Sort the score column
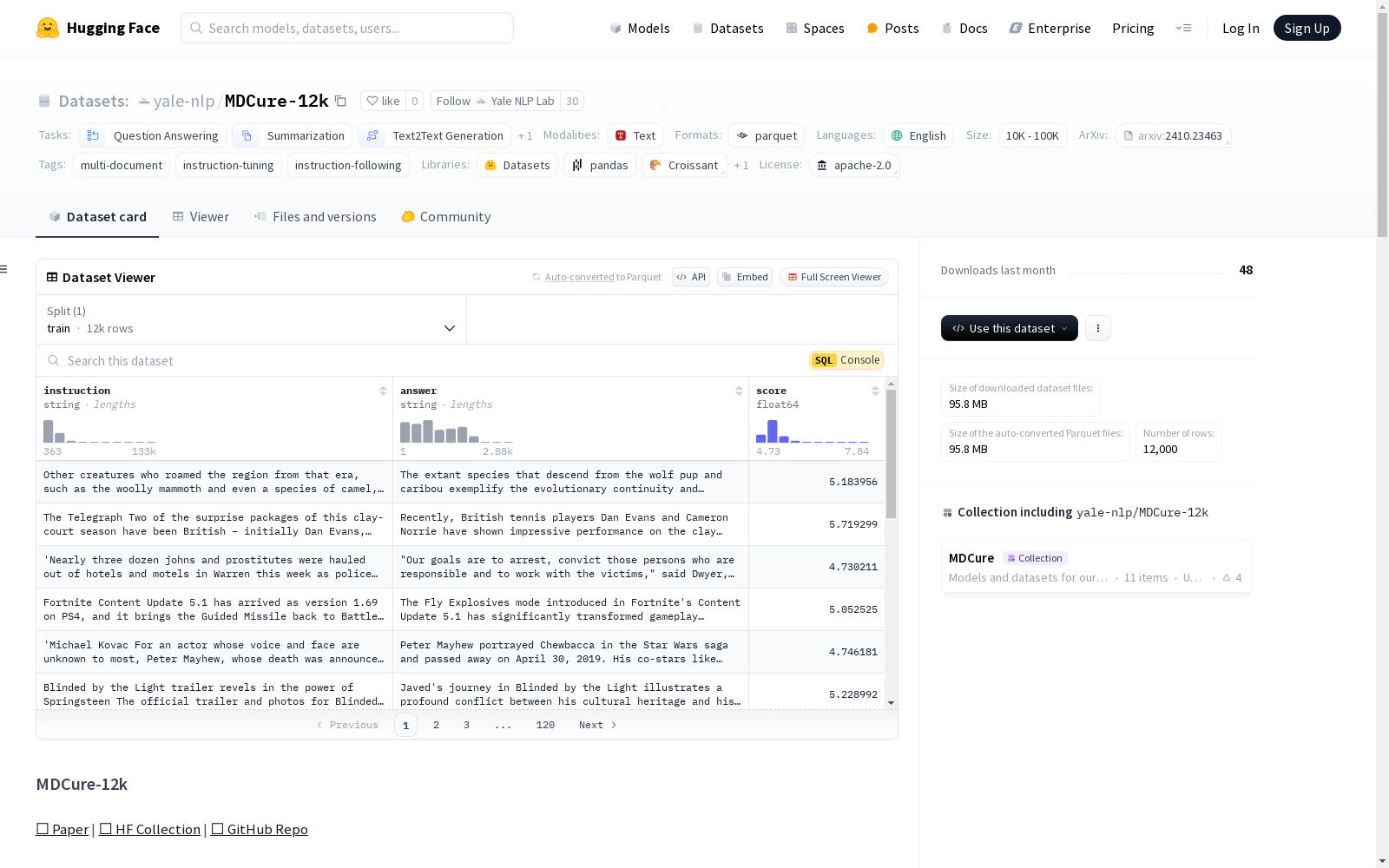The width and height of the screenshot is (1389, 868). (875, 391)
